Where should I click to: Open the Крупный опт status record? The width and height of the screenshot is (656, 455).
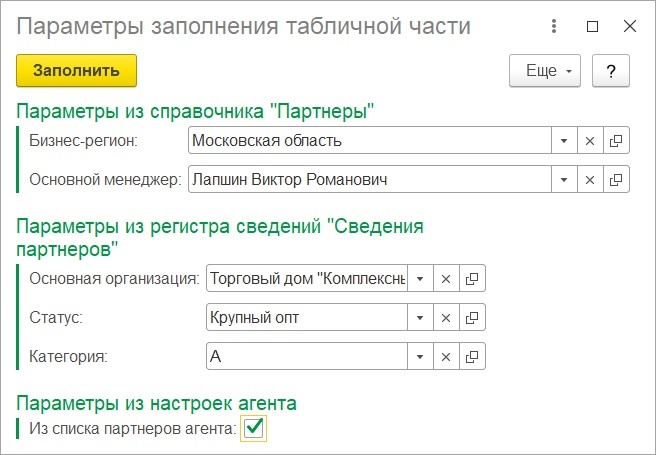coord(472,318)
